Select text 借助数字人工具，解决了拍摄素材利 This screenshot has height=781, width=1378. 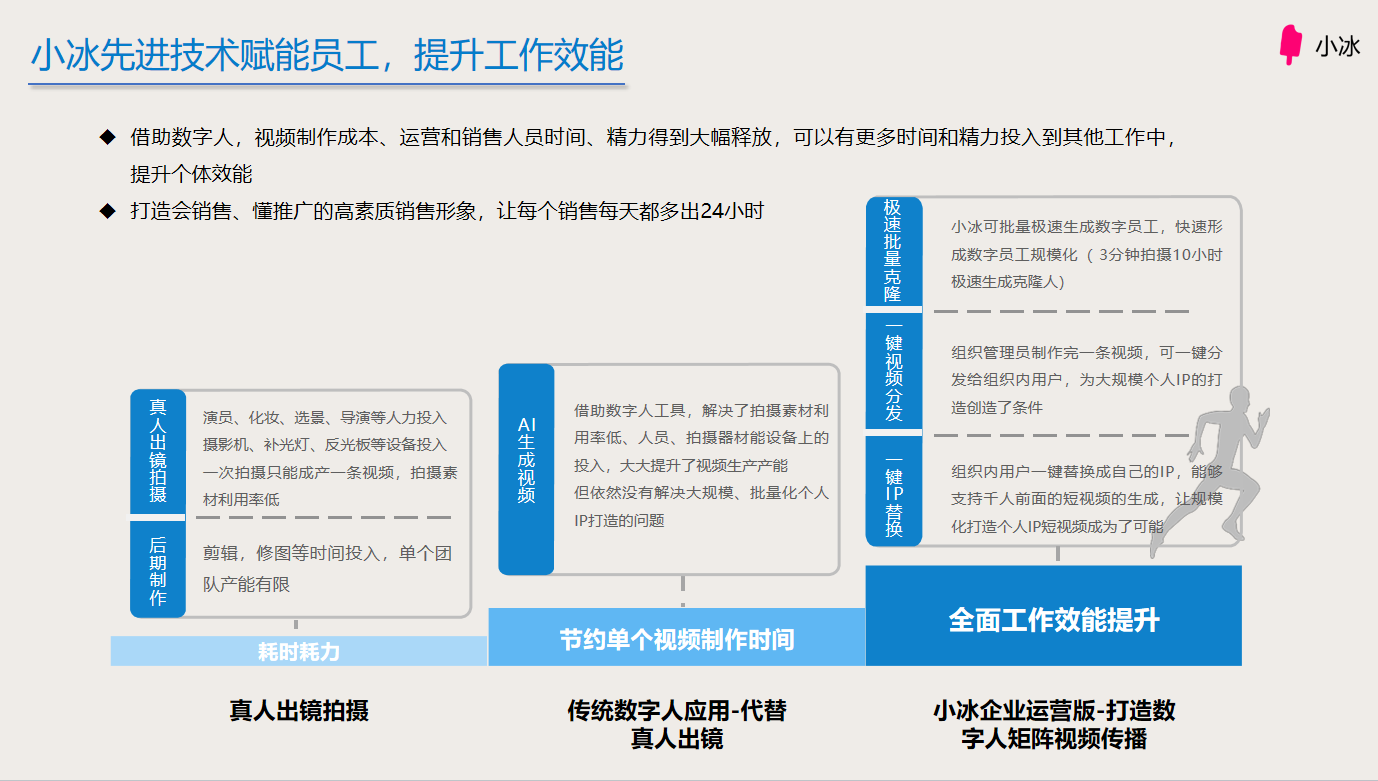coord(701,410)
